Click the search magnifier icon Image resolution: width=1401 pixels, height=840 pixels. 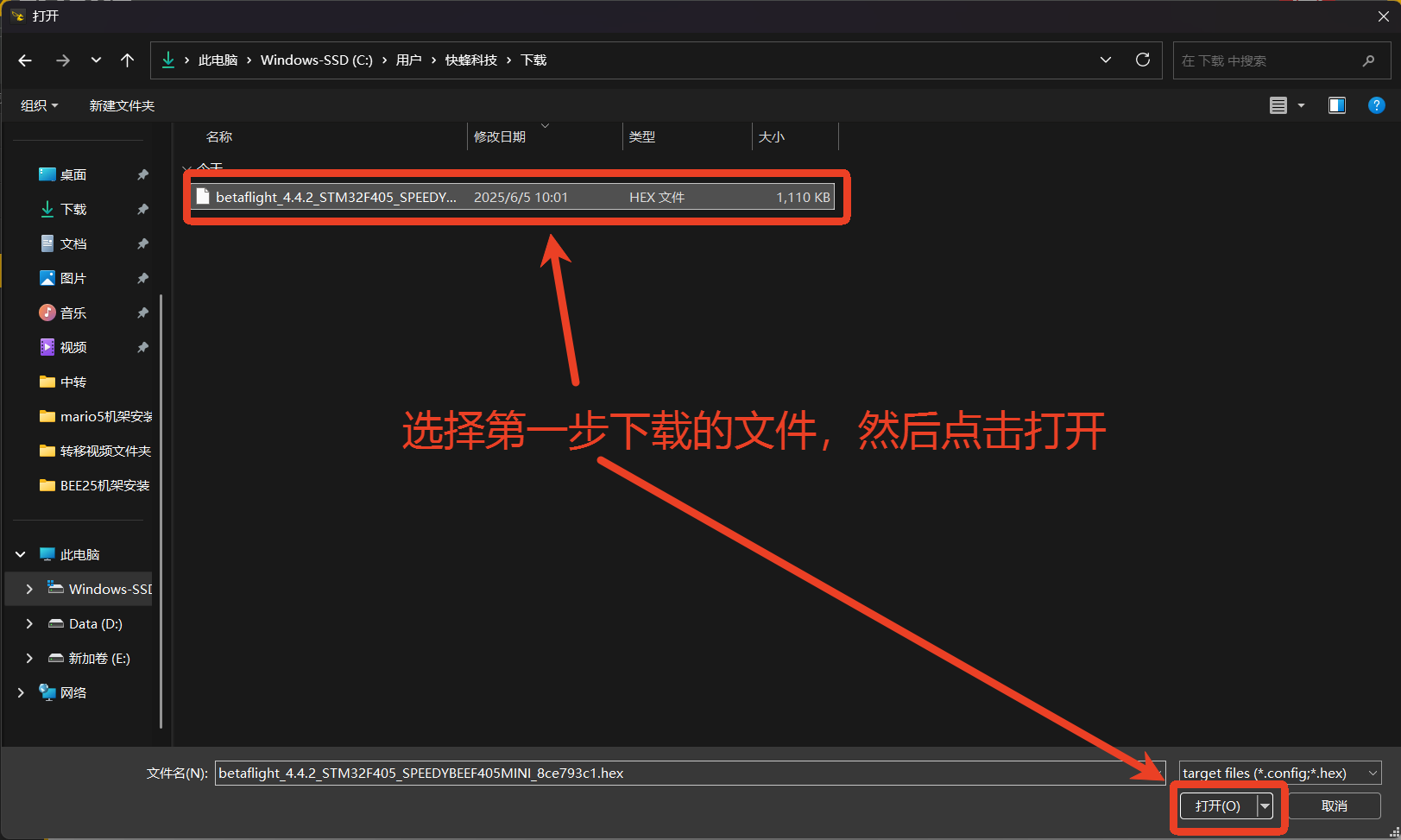pos(1368,60)
